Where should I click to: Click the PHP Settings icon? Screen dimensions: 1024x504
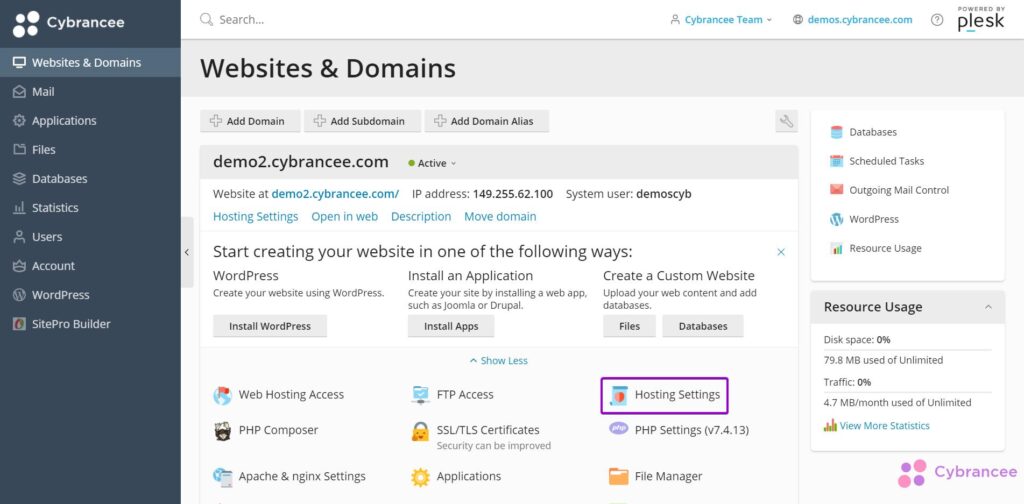[618, 428]
